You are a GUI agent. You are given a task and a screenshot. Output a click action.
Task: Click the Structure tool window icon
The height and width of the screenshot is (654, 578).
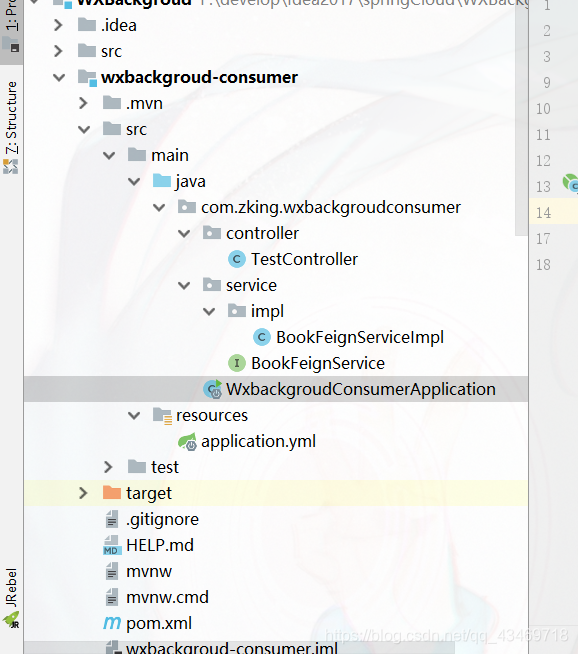[10, 166]
